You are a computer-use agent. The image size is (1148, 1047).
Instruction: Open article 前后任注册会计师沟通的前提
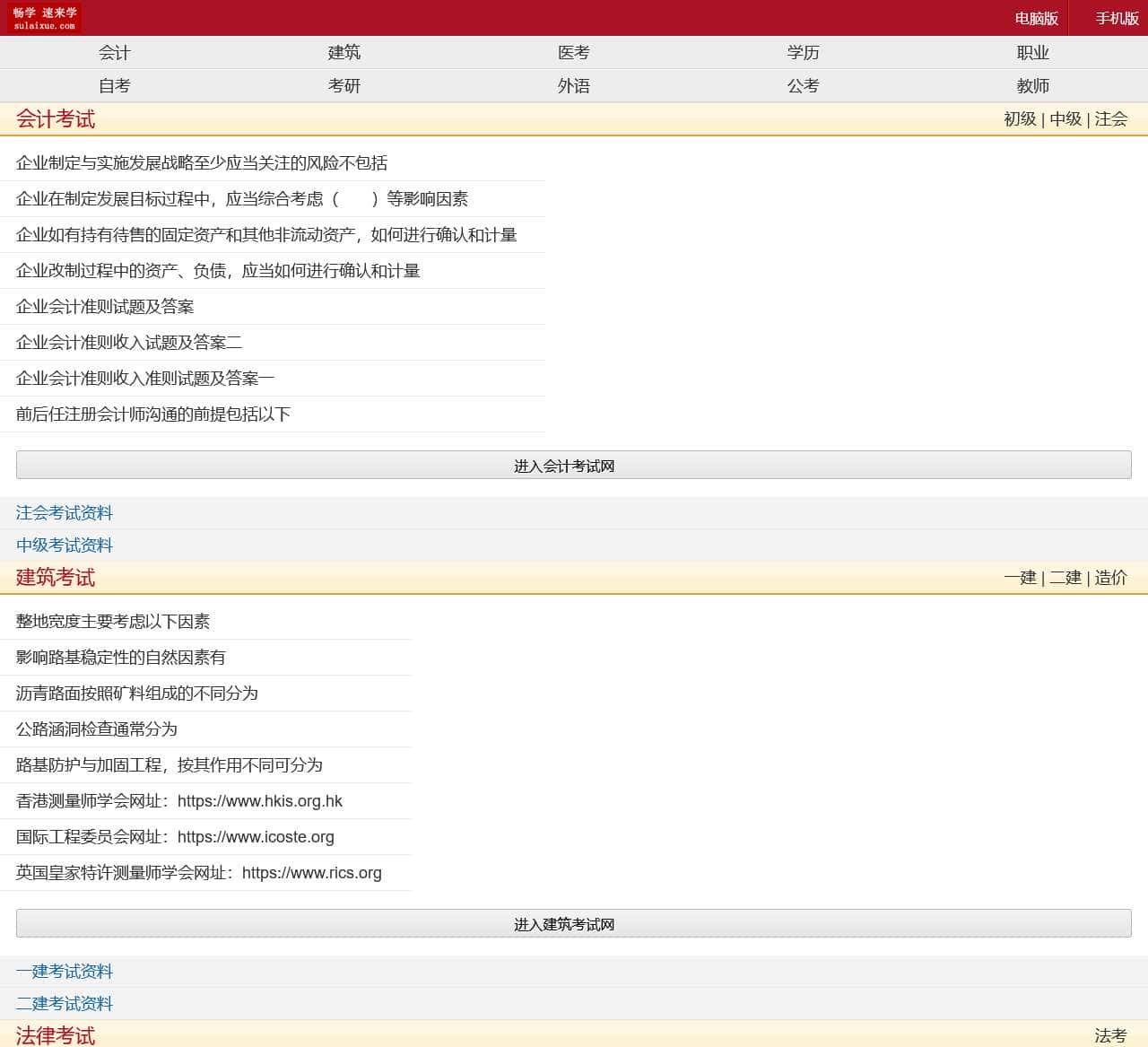click(153, 414)
